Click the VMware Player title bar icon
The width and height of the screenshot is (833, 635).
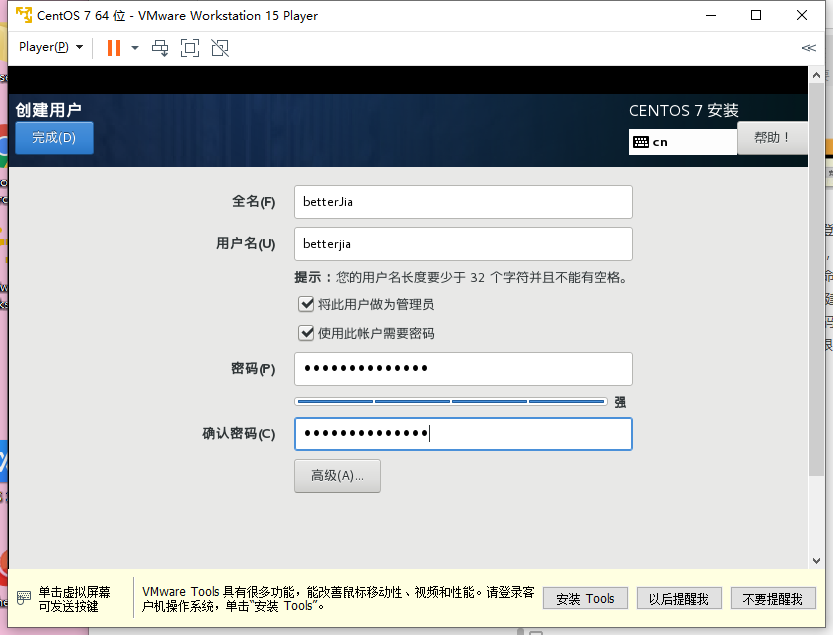pyautogui.click(x=24, y=15)
